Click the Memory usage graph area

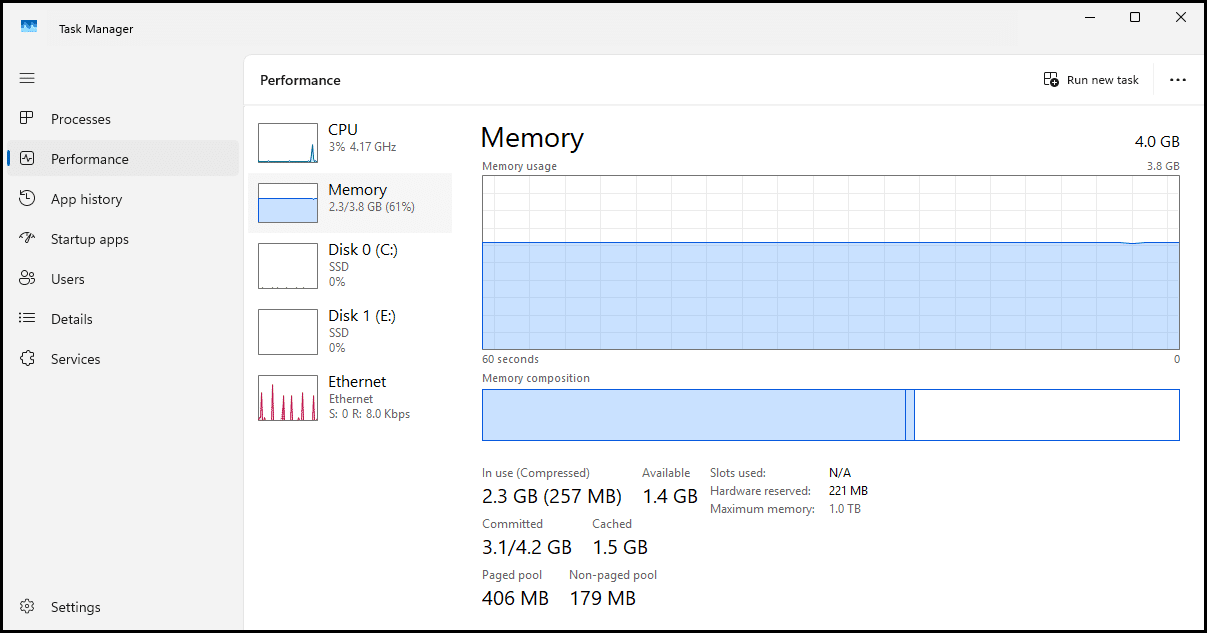point(830,262)
